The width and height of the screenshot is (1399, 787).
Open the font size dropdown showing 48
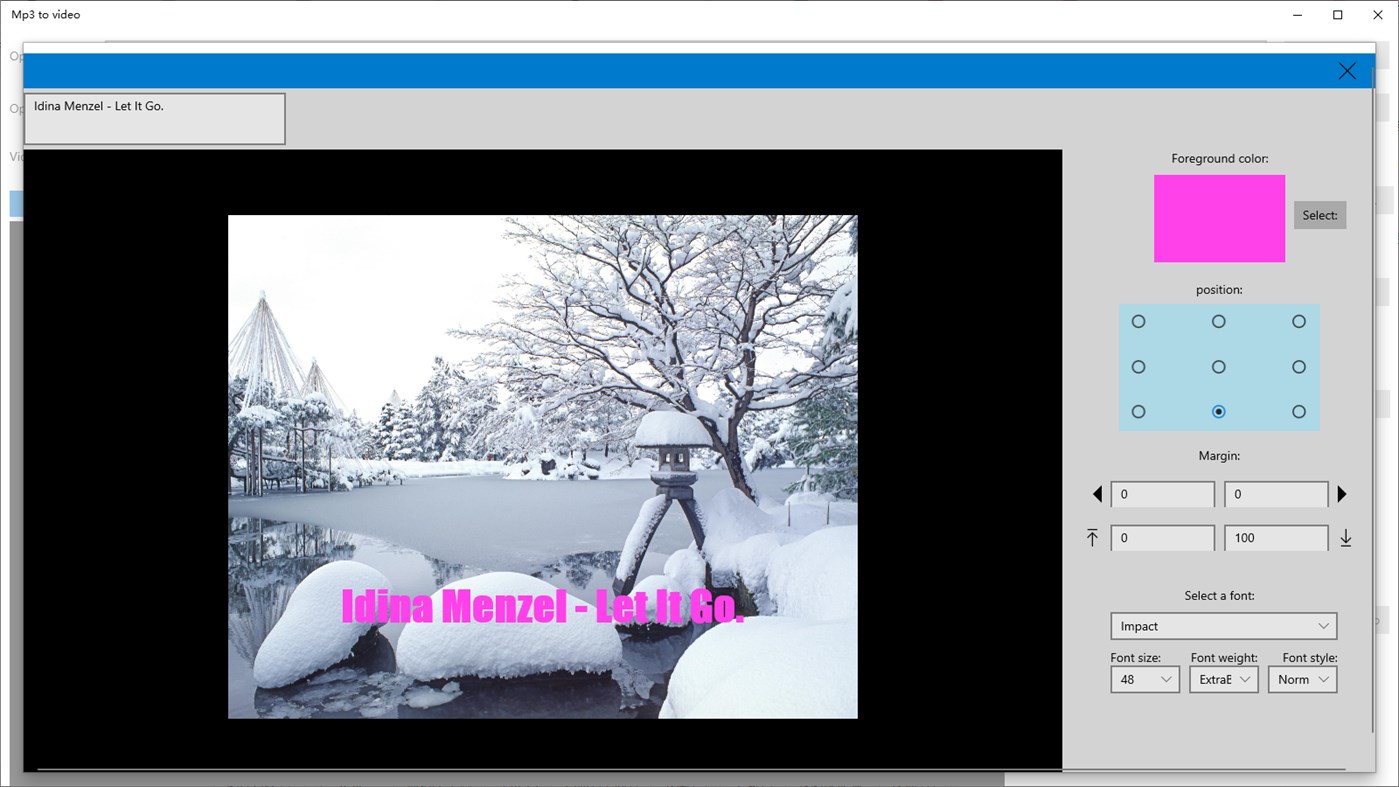1144,679
